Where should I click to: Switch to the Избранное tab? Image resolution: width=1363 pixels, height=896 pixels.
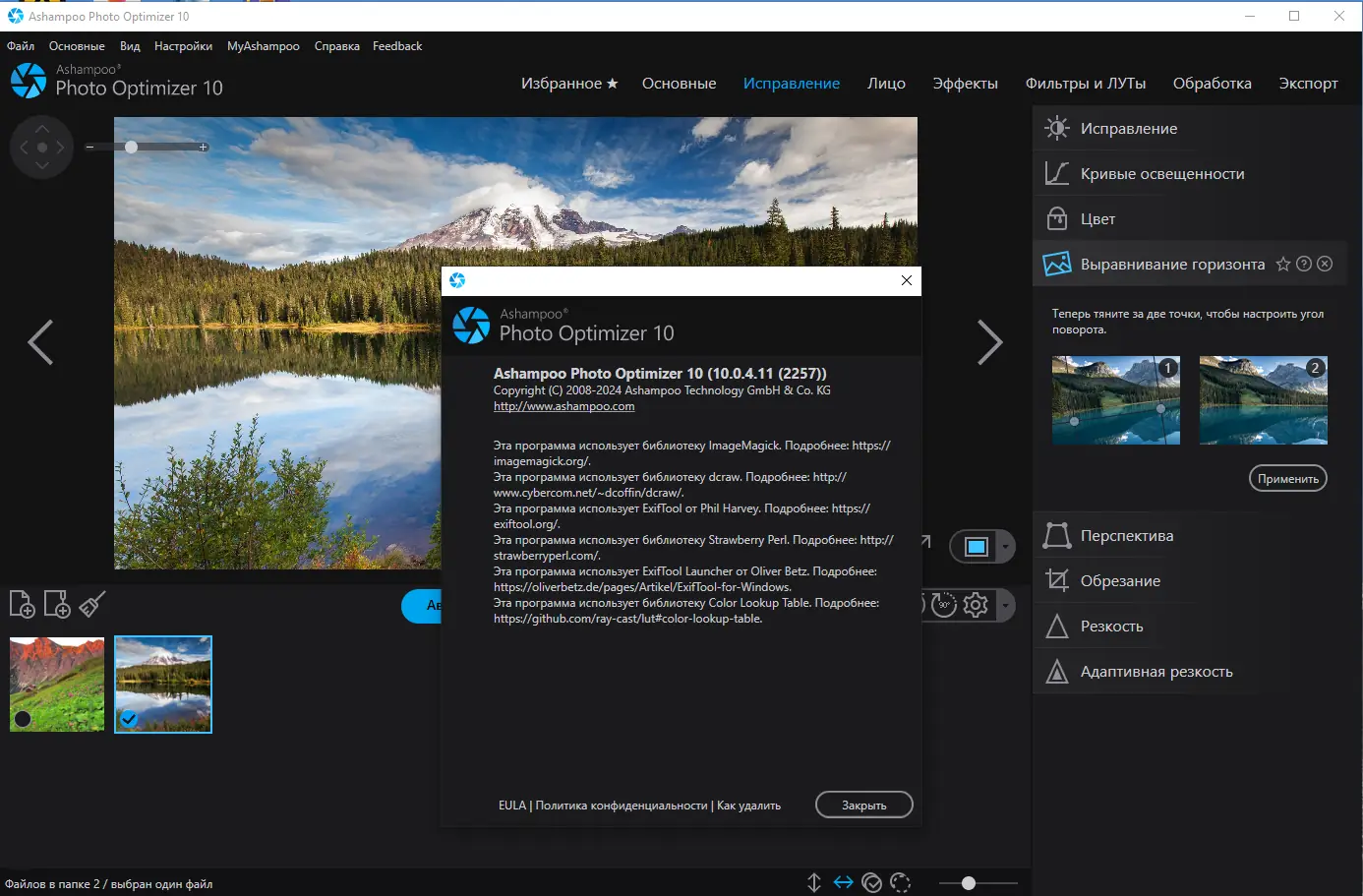pos(569,84)
